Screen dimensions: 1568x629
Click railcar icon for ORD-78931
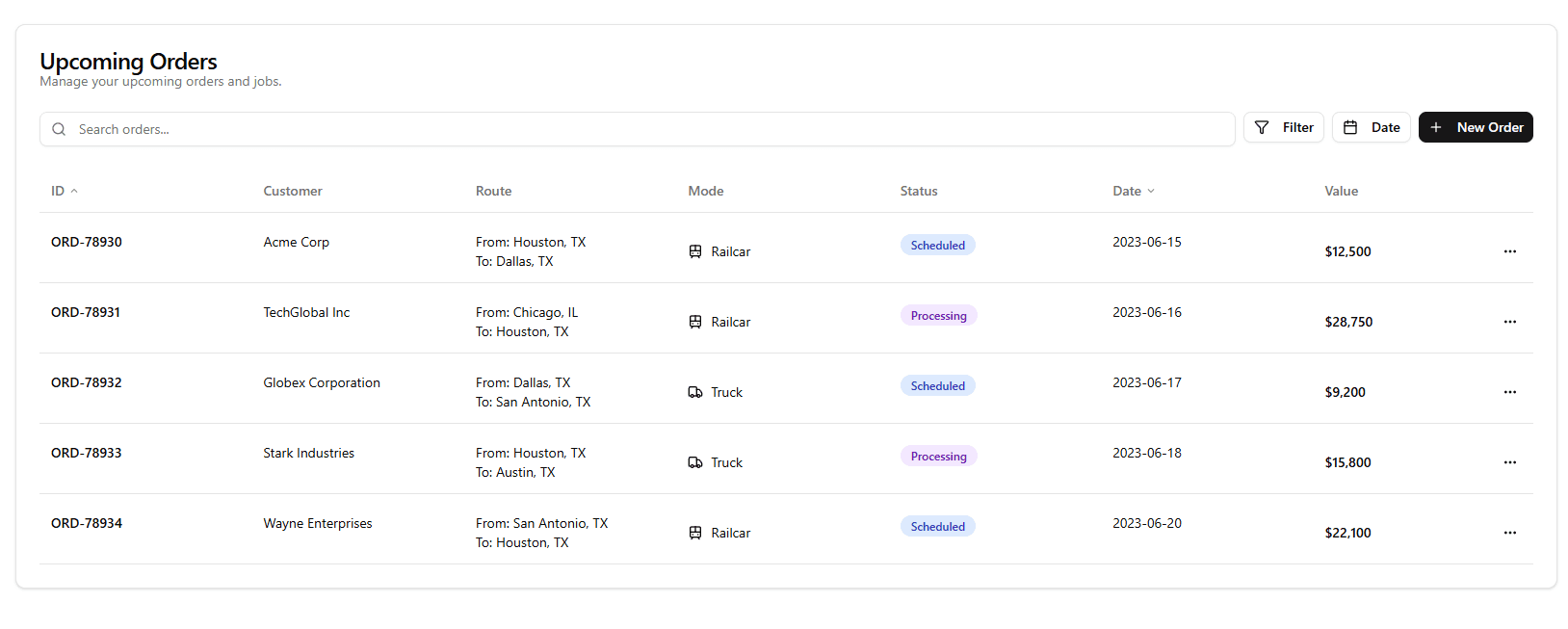pyautogui.click(x=695, y=322)
